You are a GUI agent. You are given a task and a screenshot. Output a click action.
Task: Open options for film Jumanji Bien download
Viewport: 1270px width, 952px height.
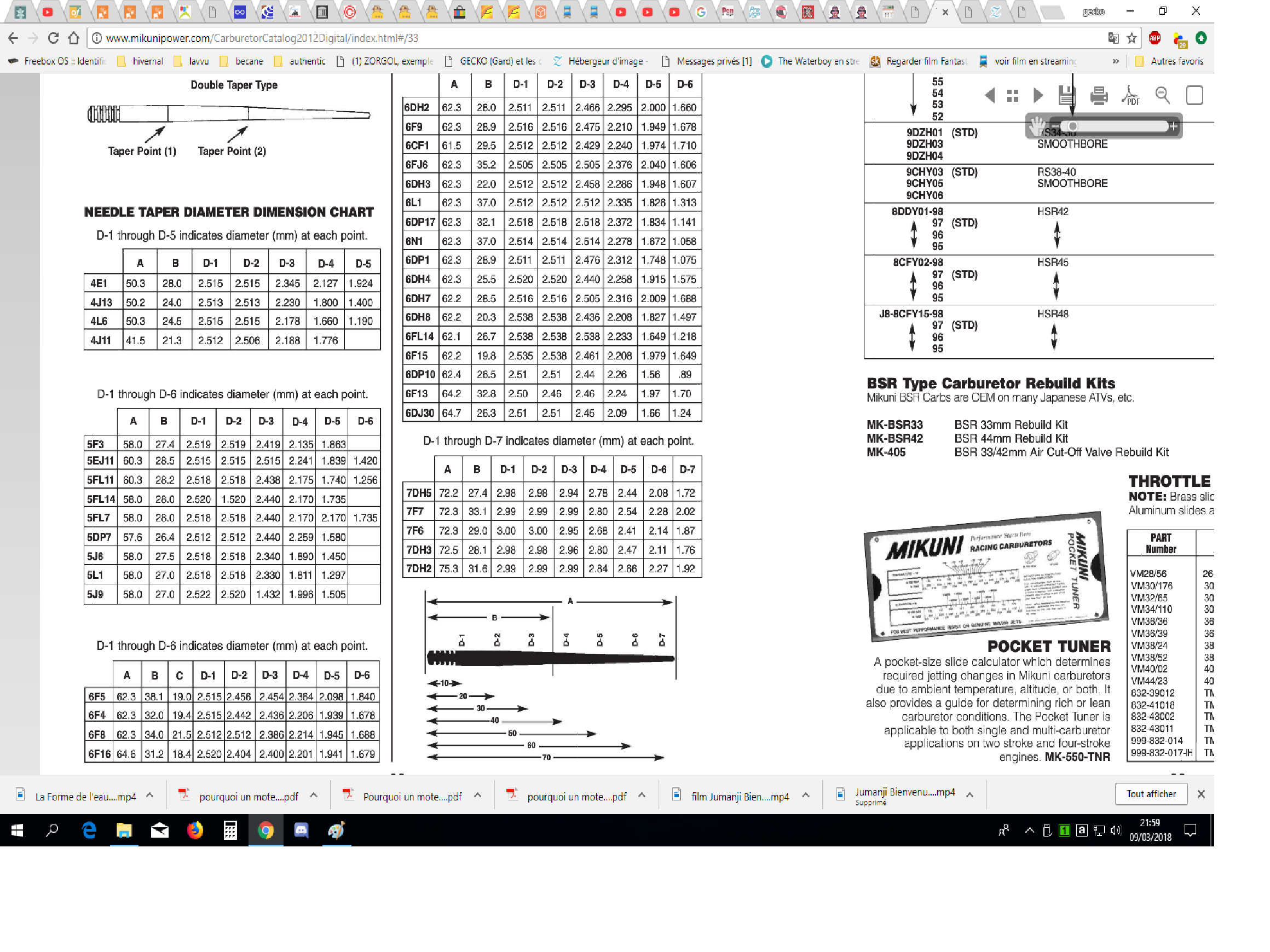click(x=806, y=796)
